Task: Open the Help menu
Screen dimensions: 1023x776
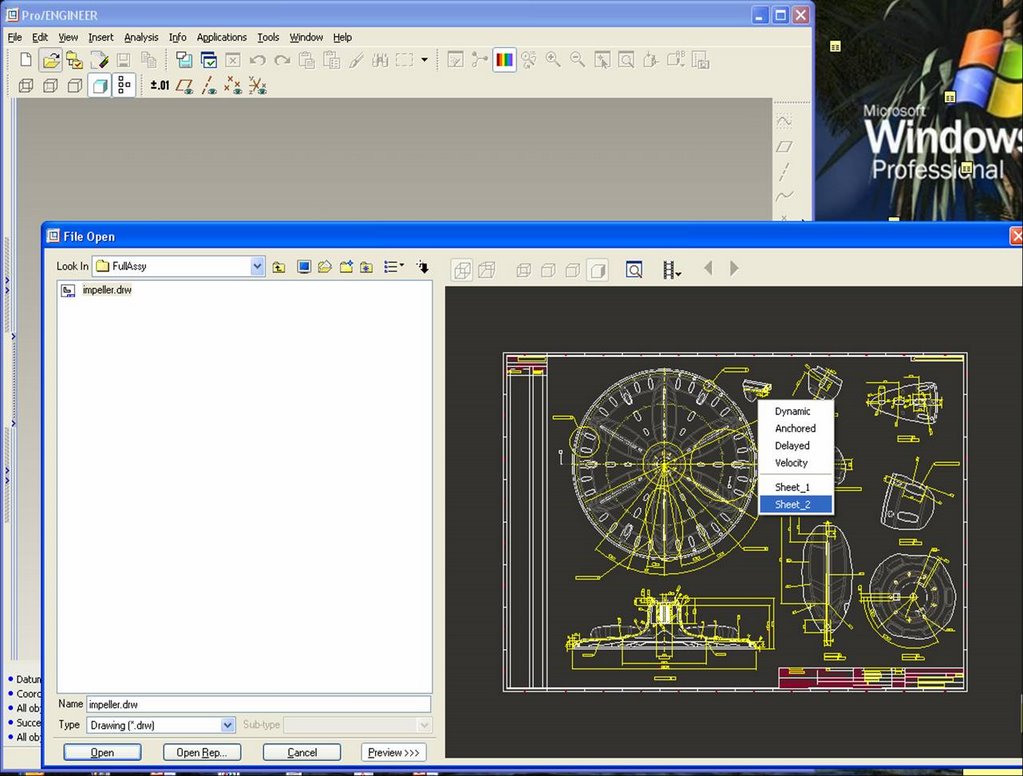Action: pos(343,37)
